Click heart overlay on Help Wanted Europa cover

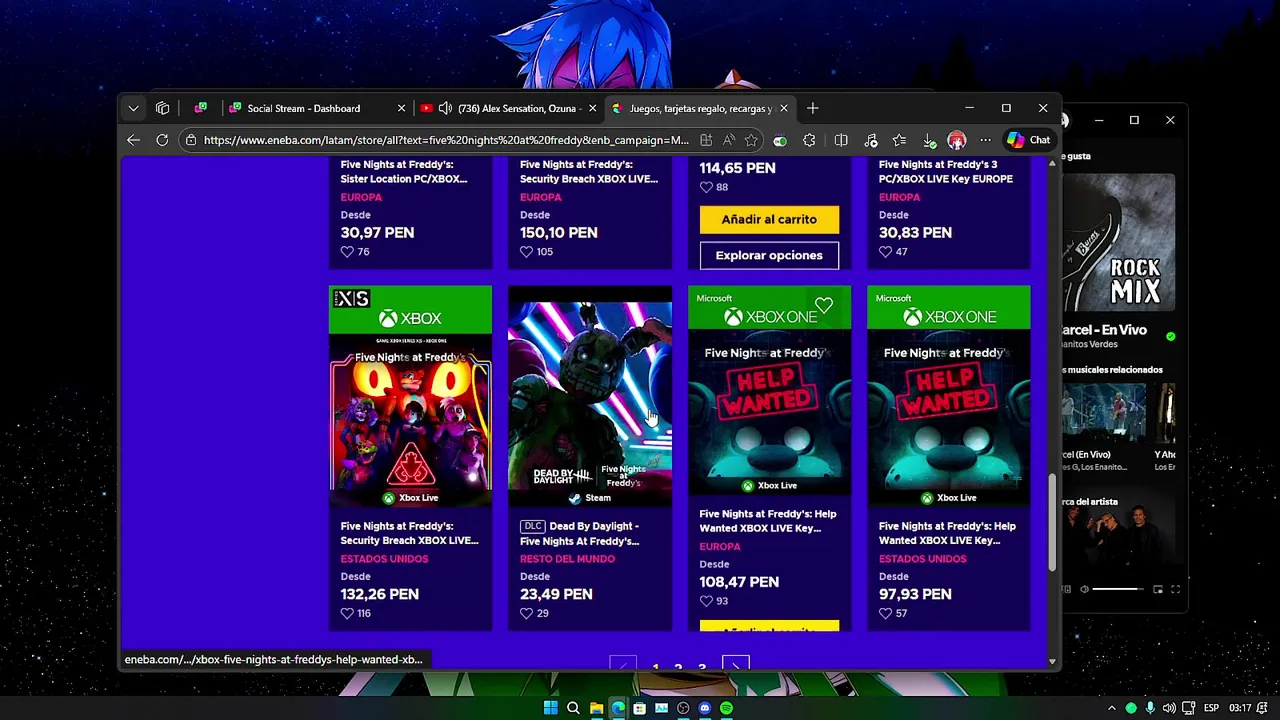point(823,305)
